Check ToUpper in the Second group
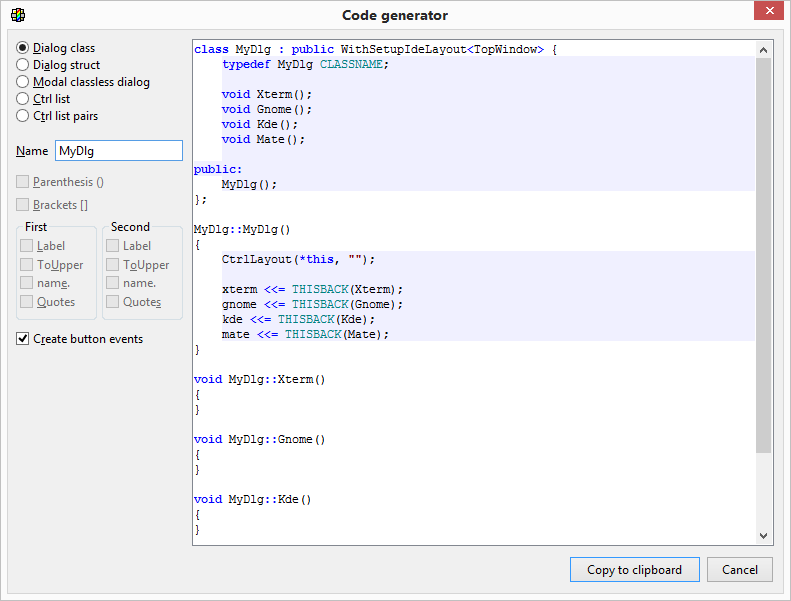The width and height of the screenshot is (791, 601). 113,265
